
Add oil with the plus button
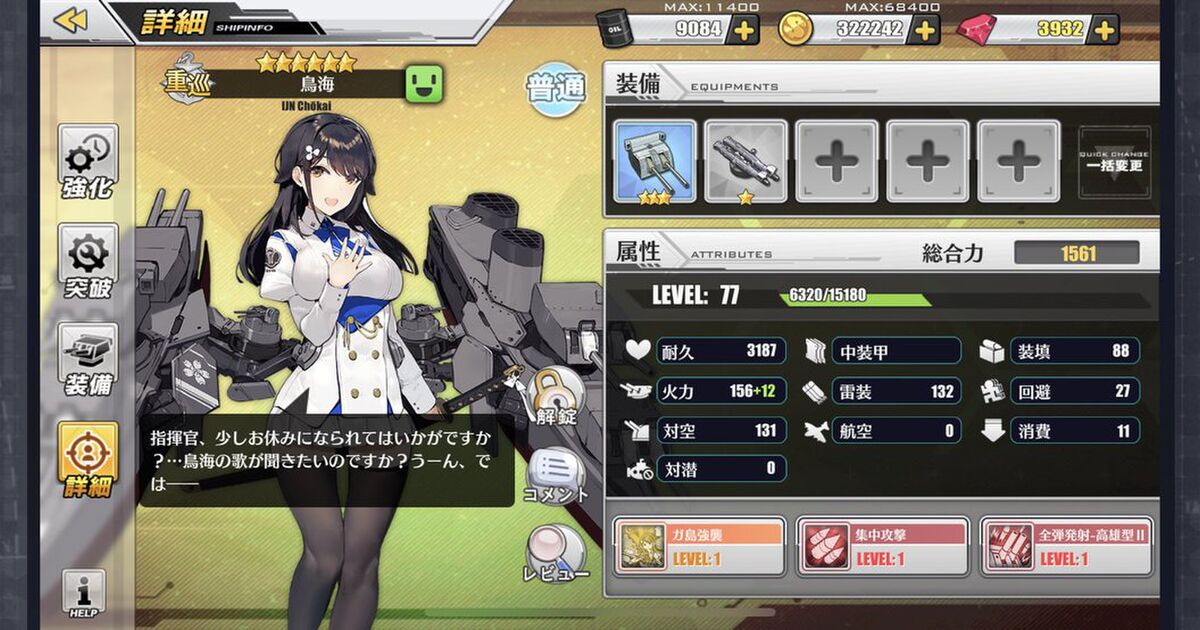pyautogui.click(x=743, y=29)
